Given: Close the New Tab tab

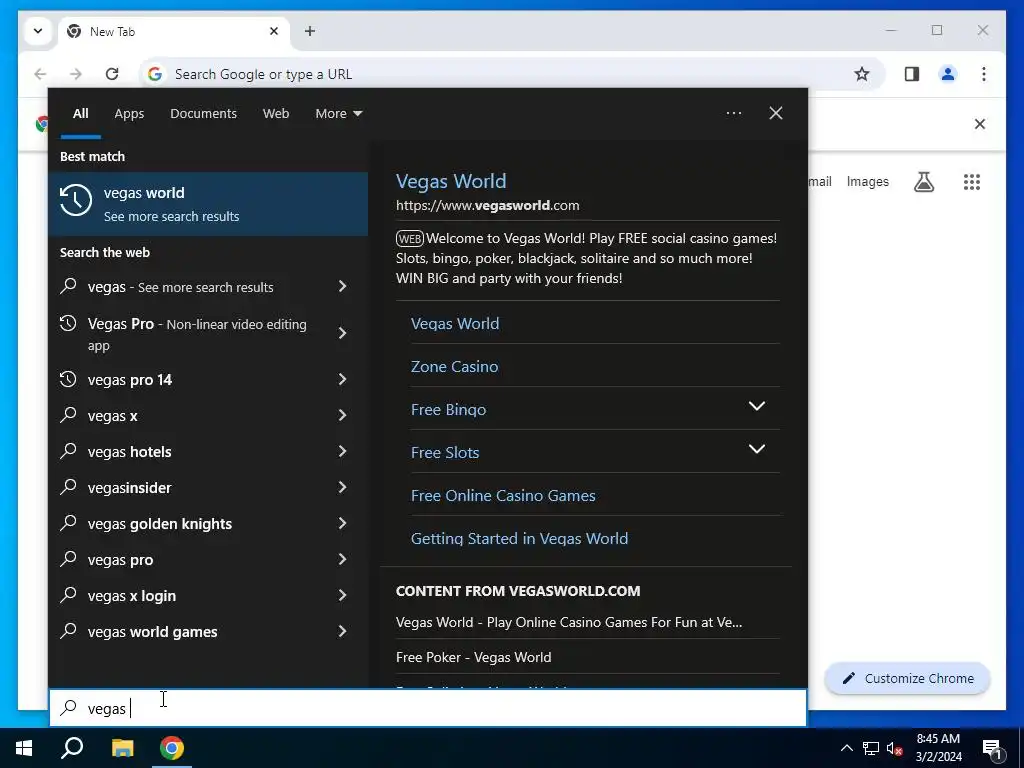Looking at the screenshot, I should [x=274, y=31].
